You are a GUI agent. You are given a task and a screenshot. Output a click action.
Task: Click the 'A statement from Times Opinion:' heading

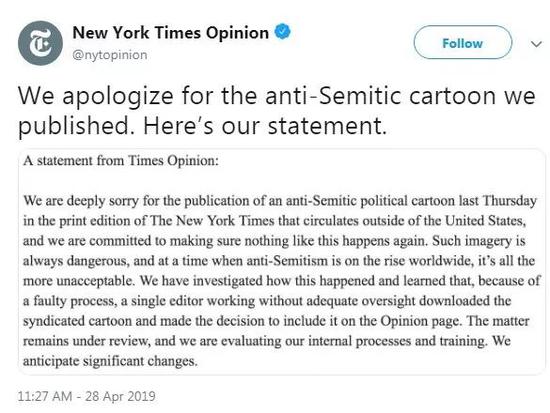(121, 161)
